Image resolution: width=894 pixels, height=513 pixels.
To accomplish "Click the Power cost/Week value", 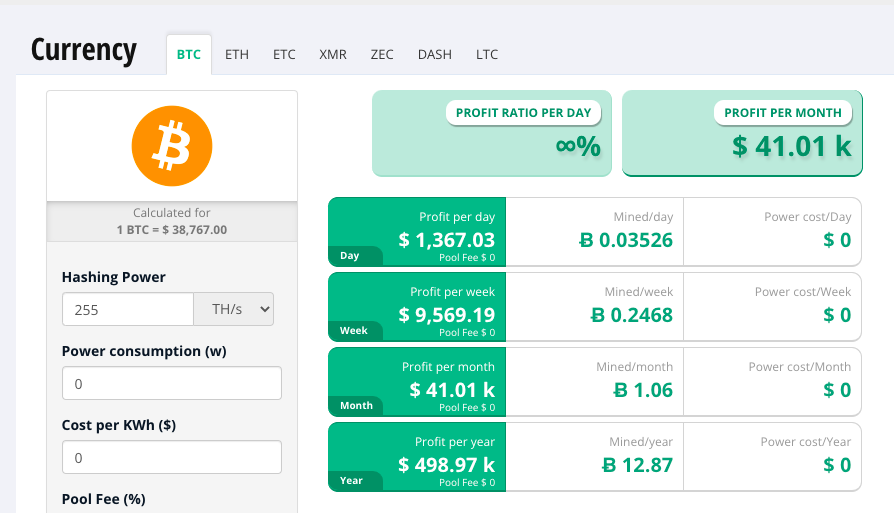I will point(837,315).
